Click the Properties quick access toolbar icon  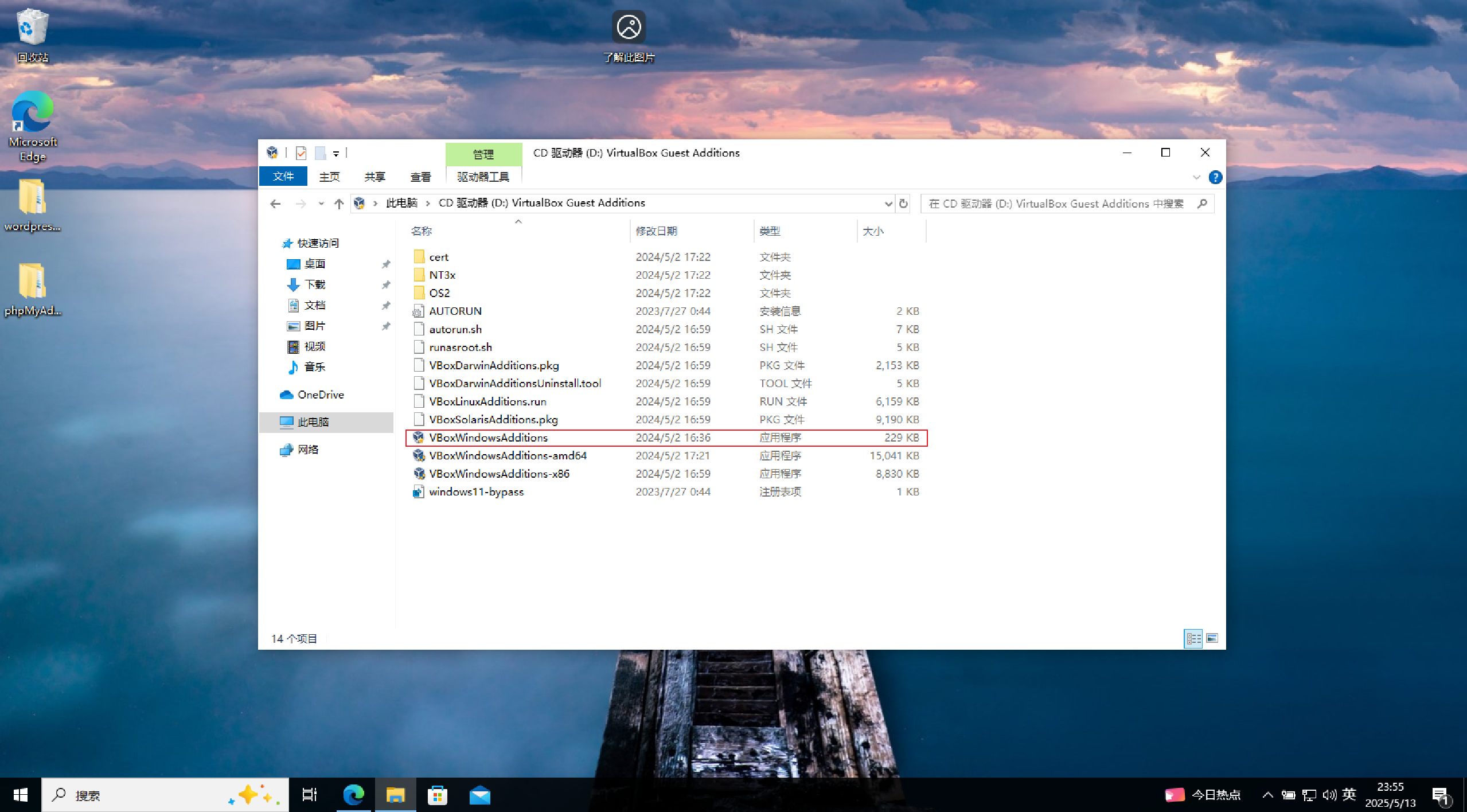301,153
